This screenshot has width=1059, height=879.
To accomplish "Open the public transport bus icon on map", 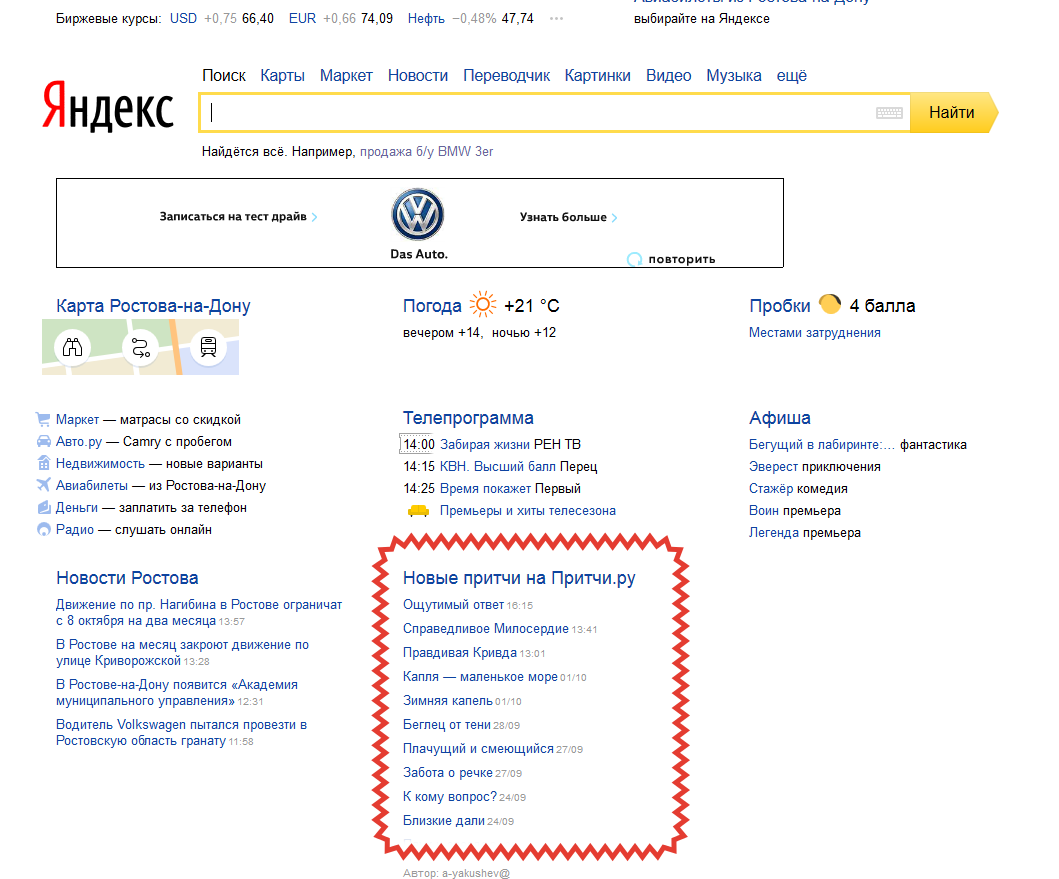I will pyautogui.click(x=209, y=347).
